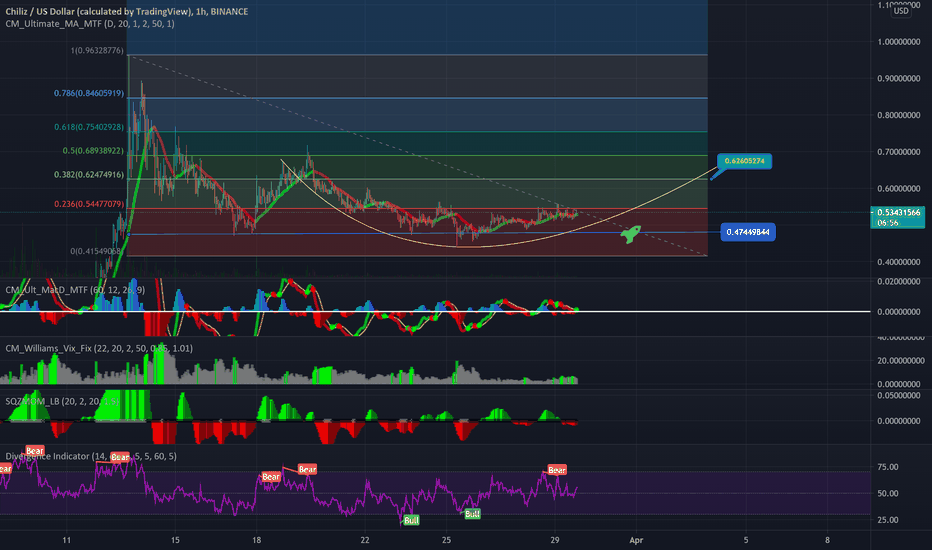The width and height of the screenshot is (932, 550).
Task: Click RSI axis value 50.00
Action: click(888, 494)
